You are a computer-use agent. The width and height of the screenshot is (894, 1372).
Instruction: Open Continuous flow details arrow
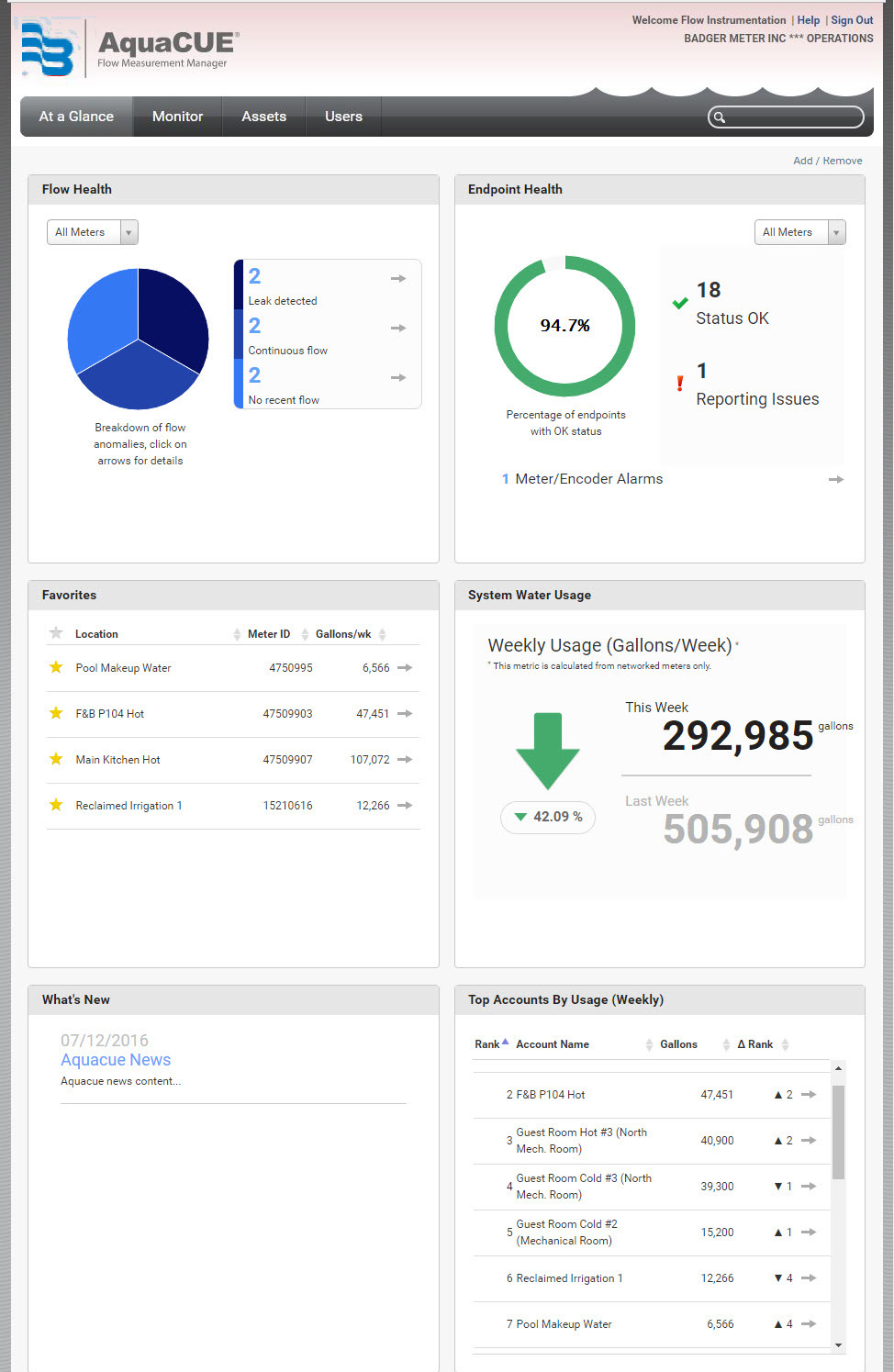tap(398, 328)
